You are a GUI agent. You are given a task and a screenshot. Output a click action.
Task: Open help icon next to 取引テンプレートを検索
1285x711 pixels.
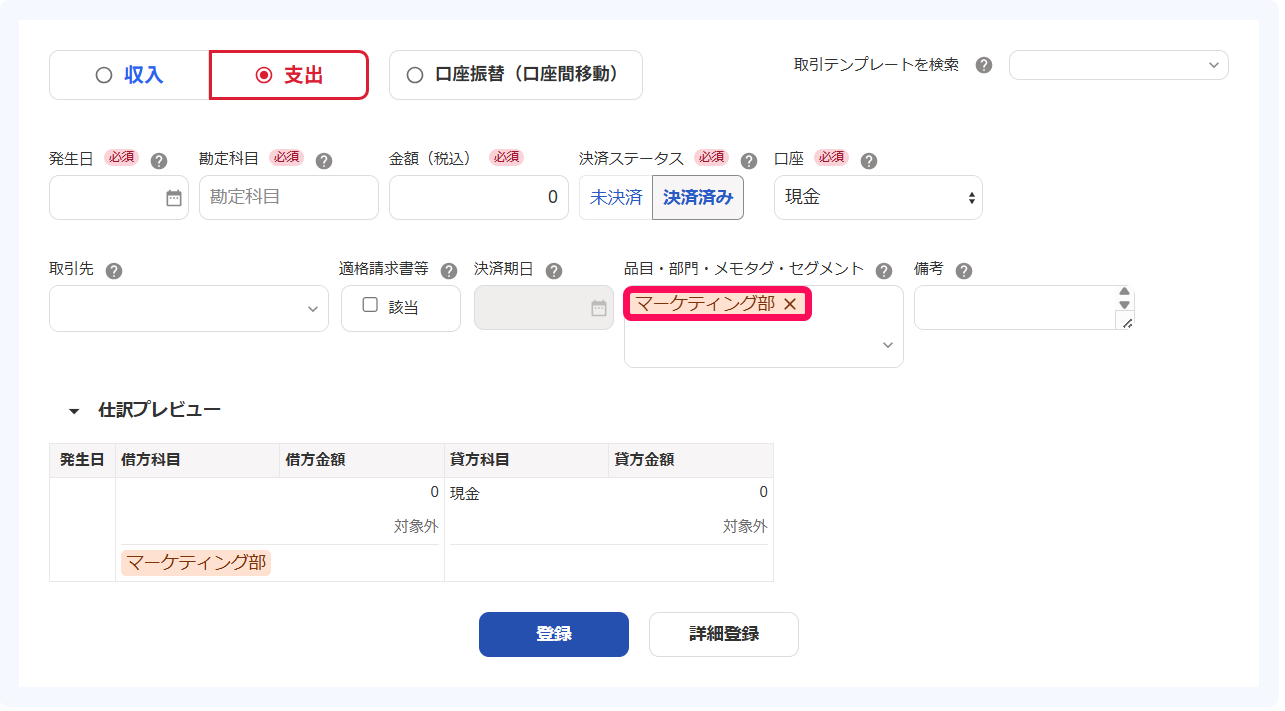pyautogui.click(x=984, y=65)
